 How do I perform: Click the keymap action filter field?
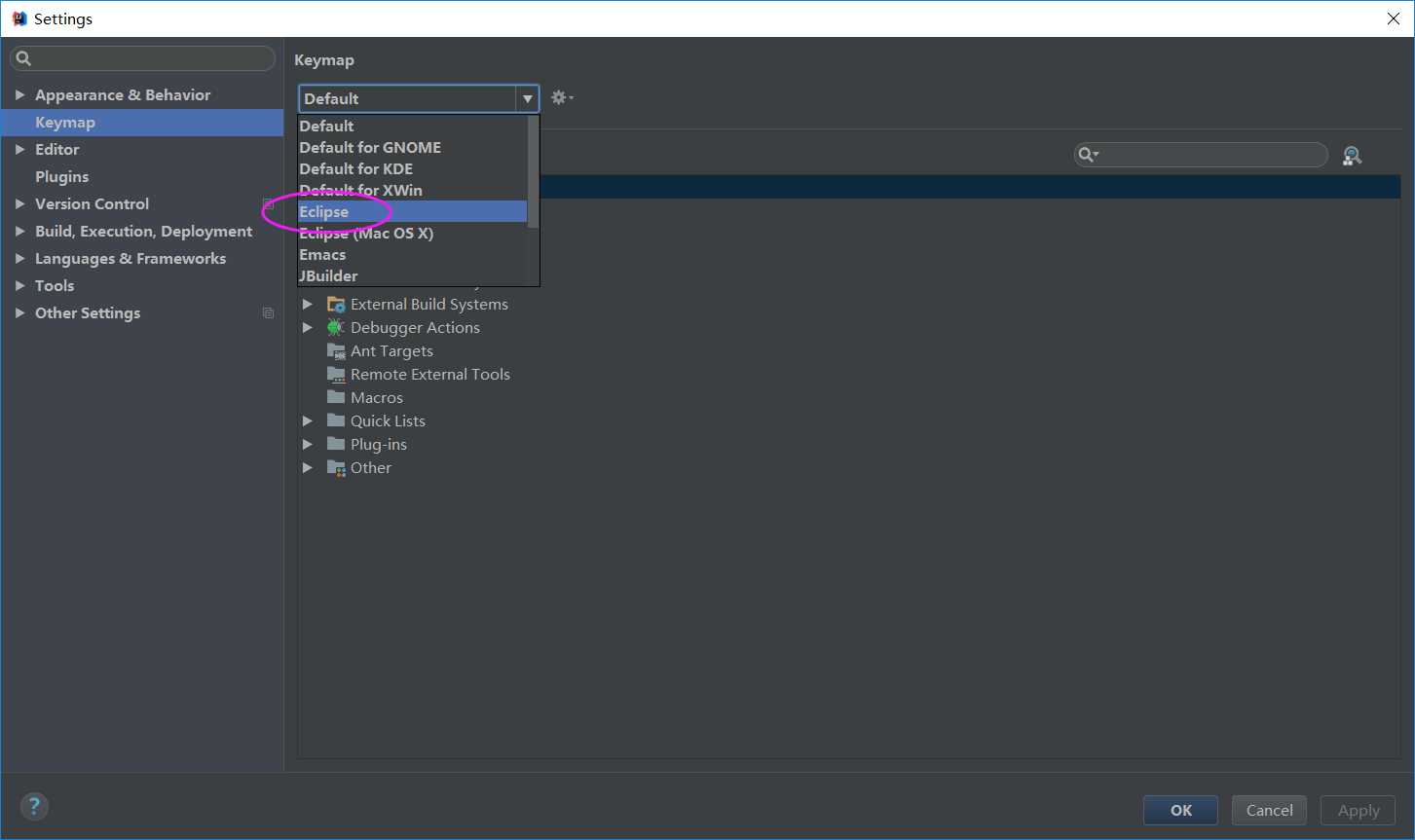pos(1201,155)
